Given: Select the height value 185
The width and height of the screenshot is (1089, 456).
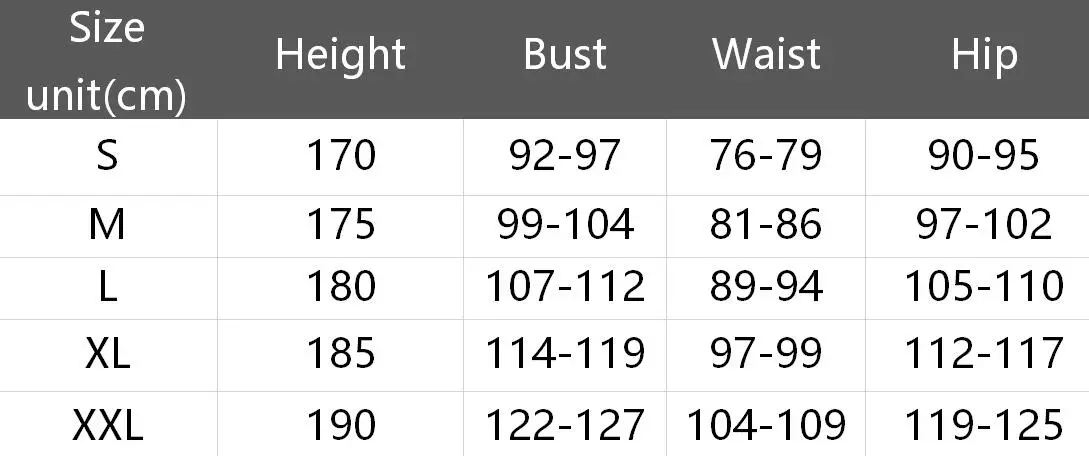Looking at the screenshot, I should [x=341, y=354].
